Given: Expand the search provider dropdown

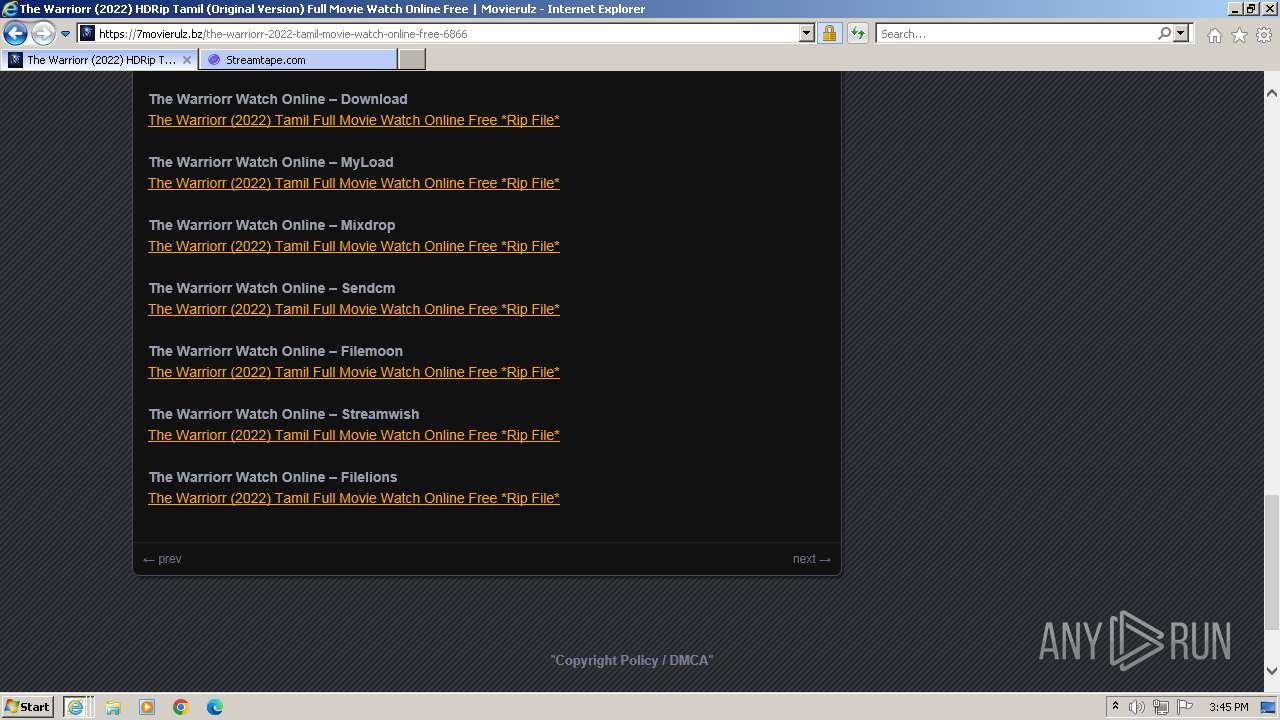Looking at the screenshot, I should click(1181, 34).
